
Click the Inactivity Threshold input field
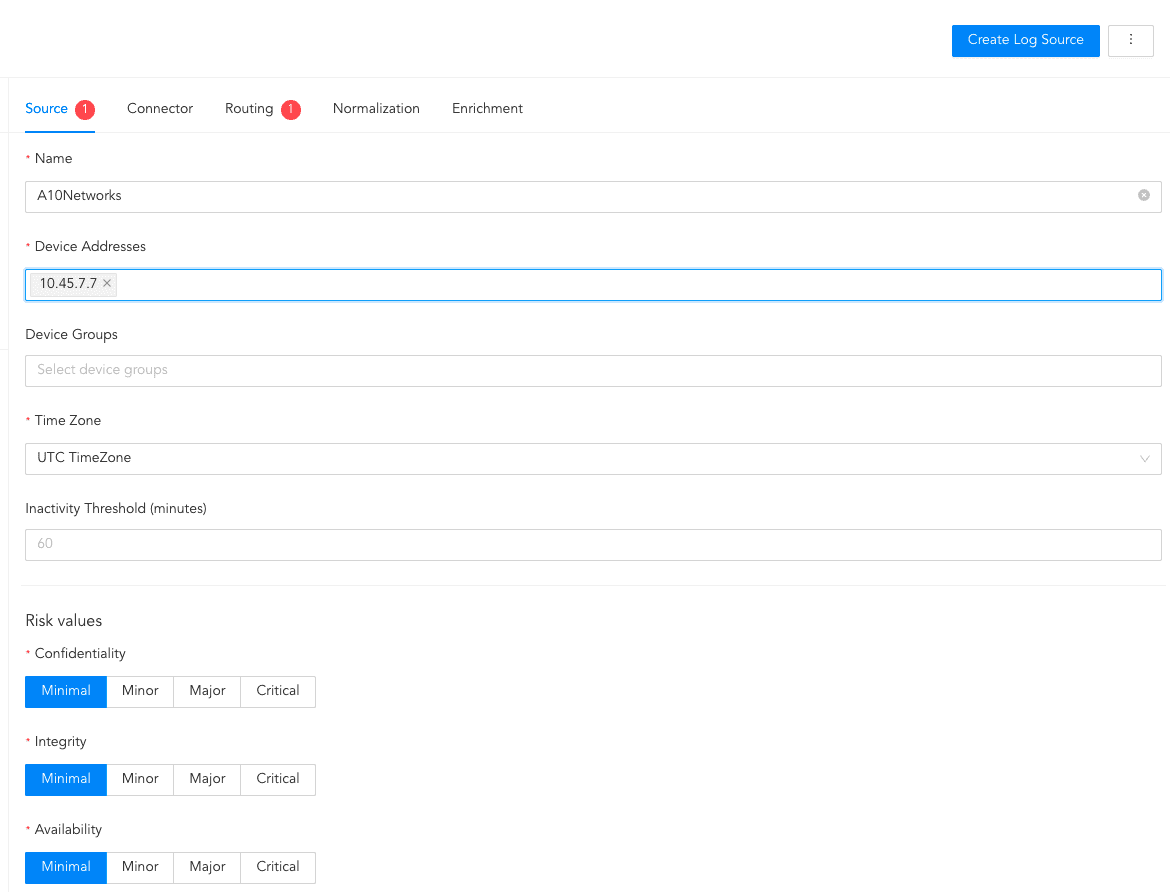592,545
